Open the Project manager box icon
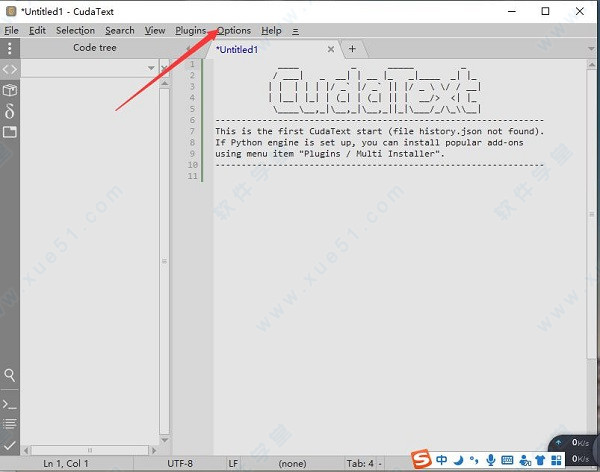The image size is (600, 472). 10,90
